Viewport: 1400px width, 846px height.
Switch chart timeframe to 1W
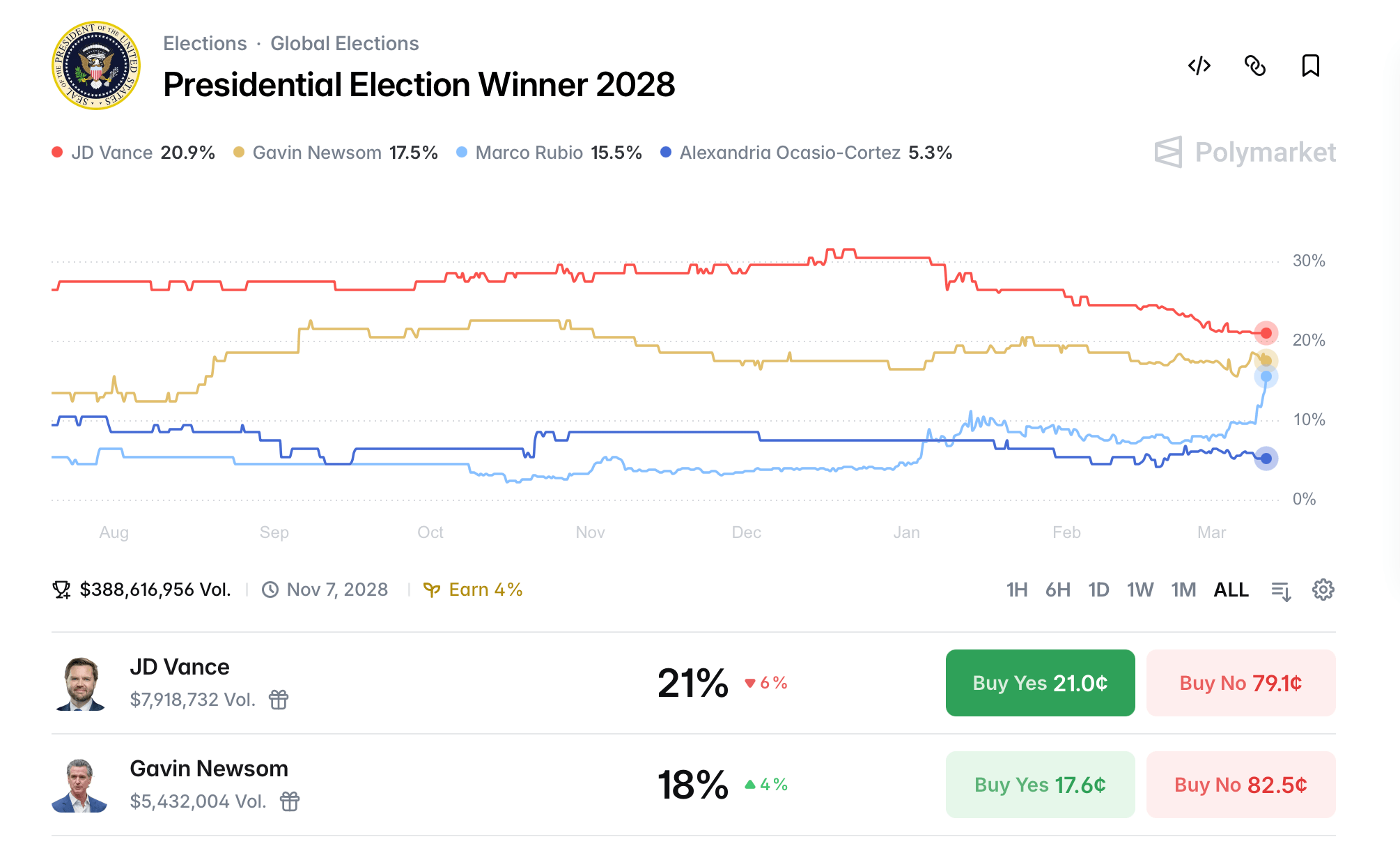(1140, 590)
